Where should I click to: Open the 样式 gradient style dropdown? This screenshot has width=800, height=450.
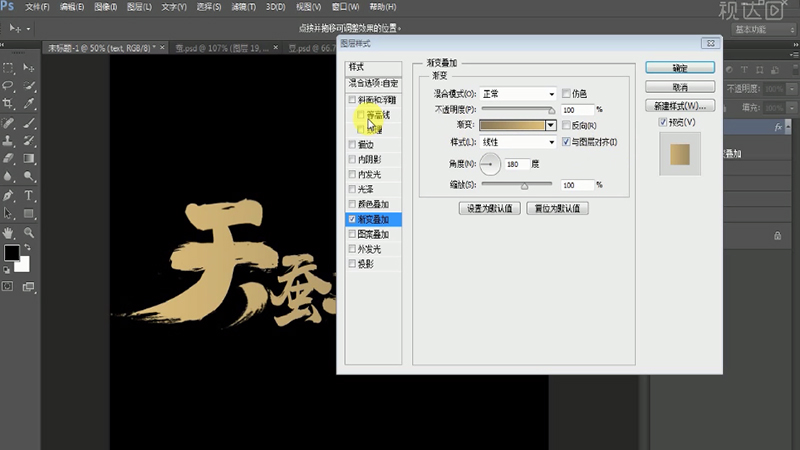[x=518, y=142]
